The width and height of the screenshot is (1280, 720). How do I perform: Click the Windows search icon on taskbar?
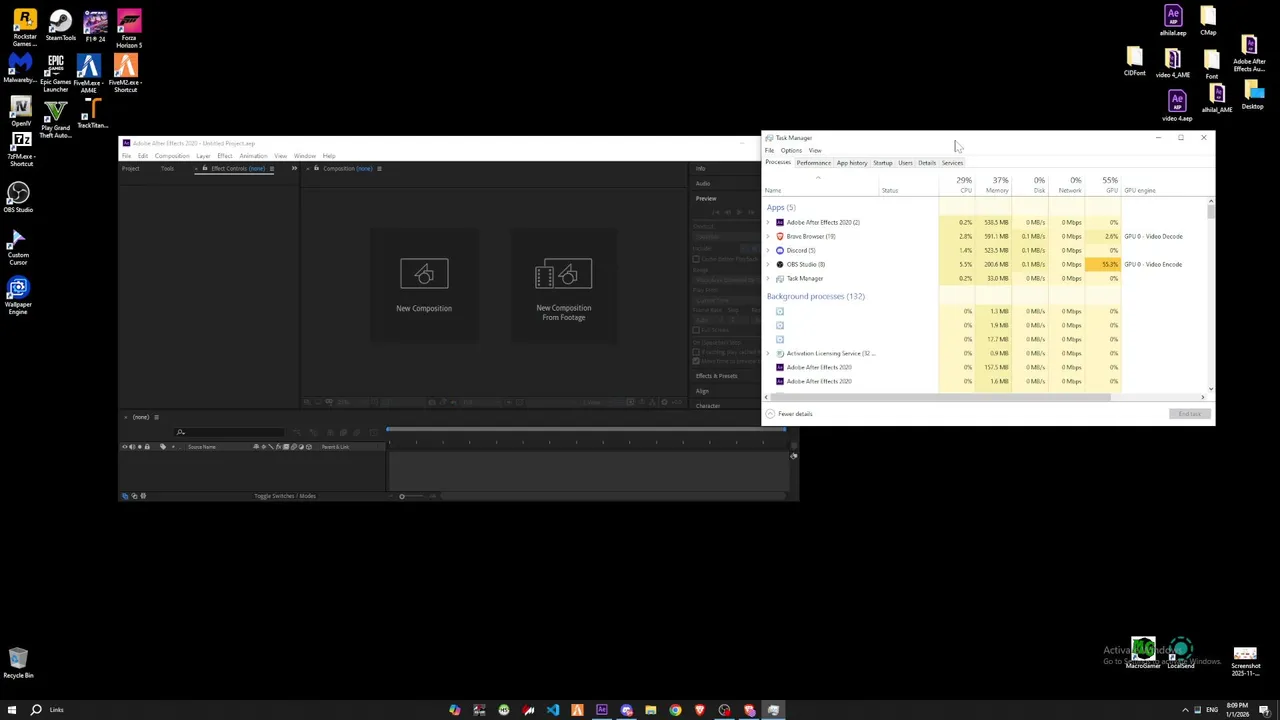36,710
